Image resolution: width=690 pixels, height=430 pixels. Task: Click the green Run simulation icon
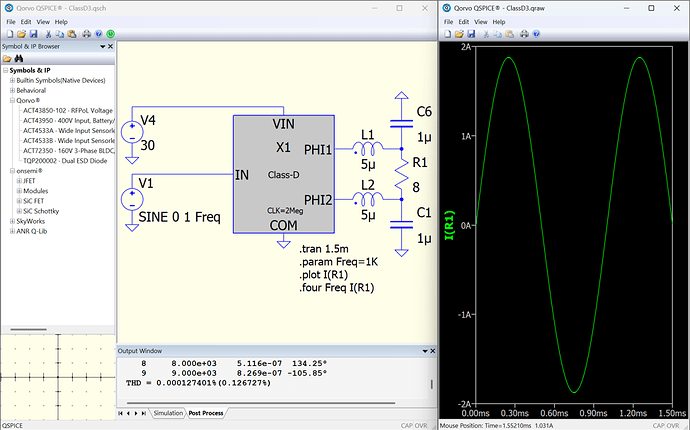[110, 34]
